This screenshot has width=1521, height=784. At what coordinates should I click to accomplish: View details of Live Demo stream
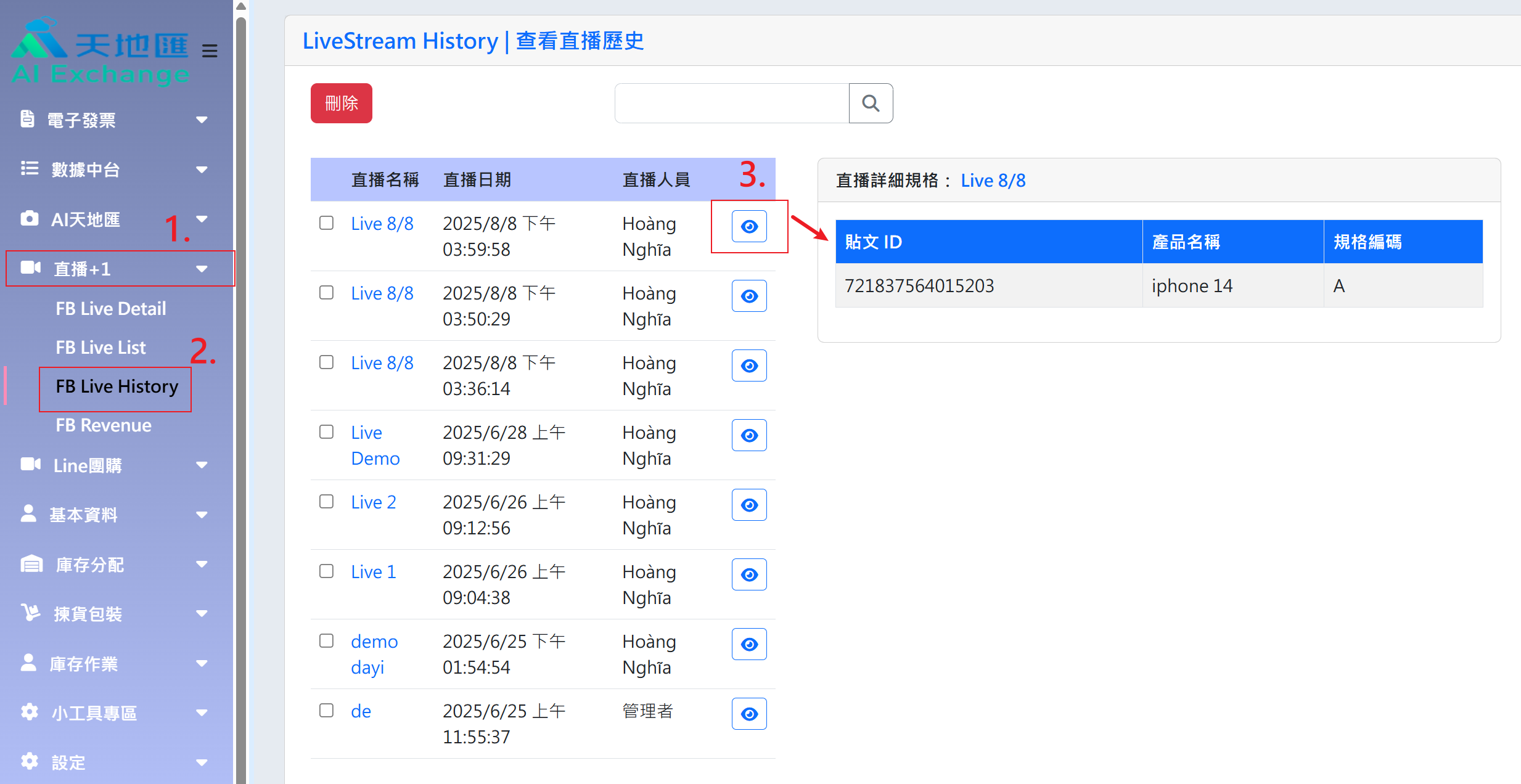pos(748,435)
